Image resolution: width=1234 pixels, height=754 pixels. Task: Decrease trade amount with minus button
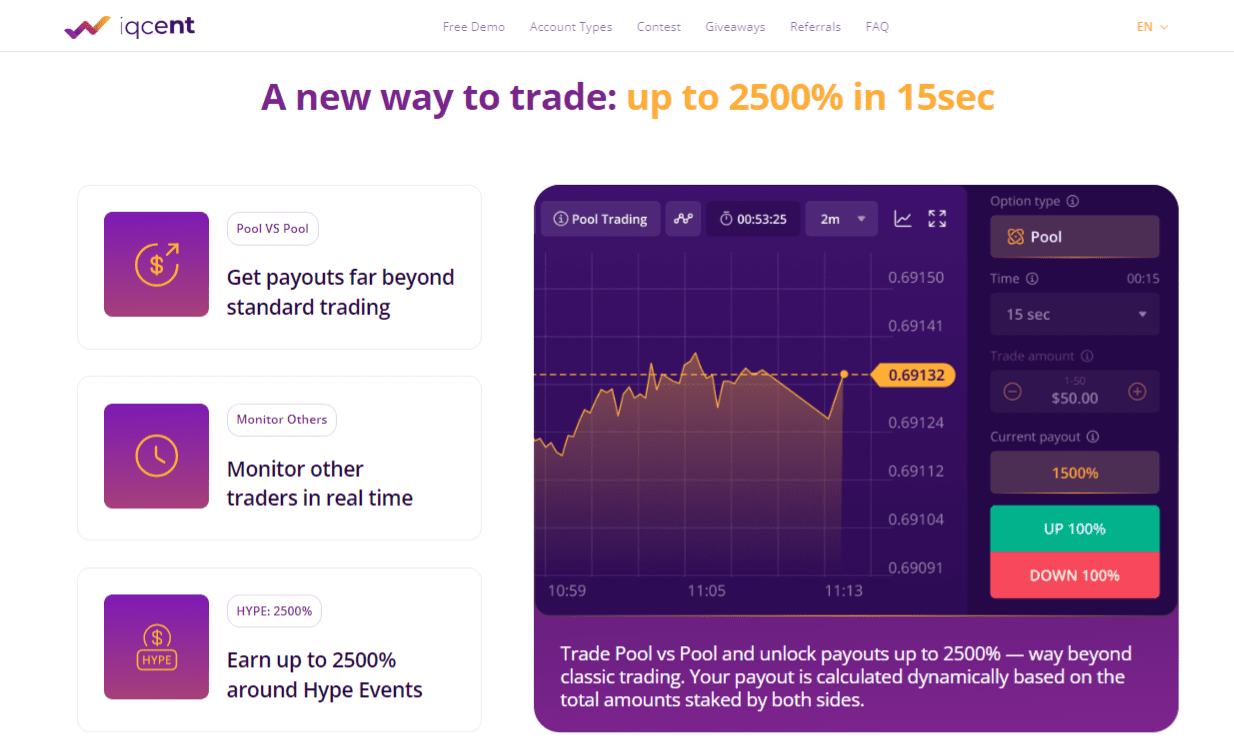1012,392
